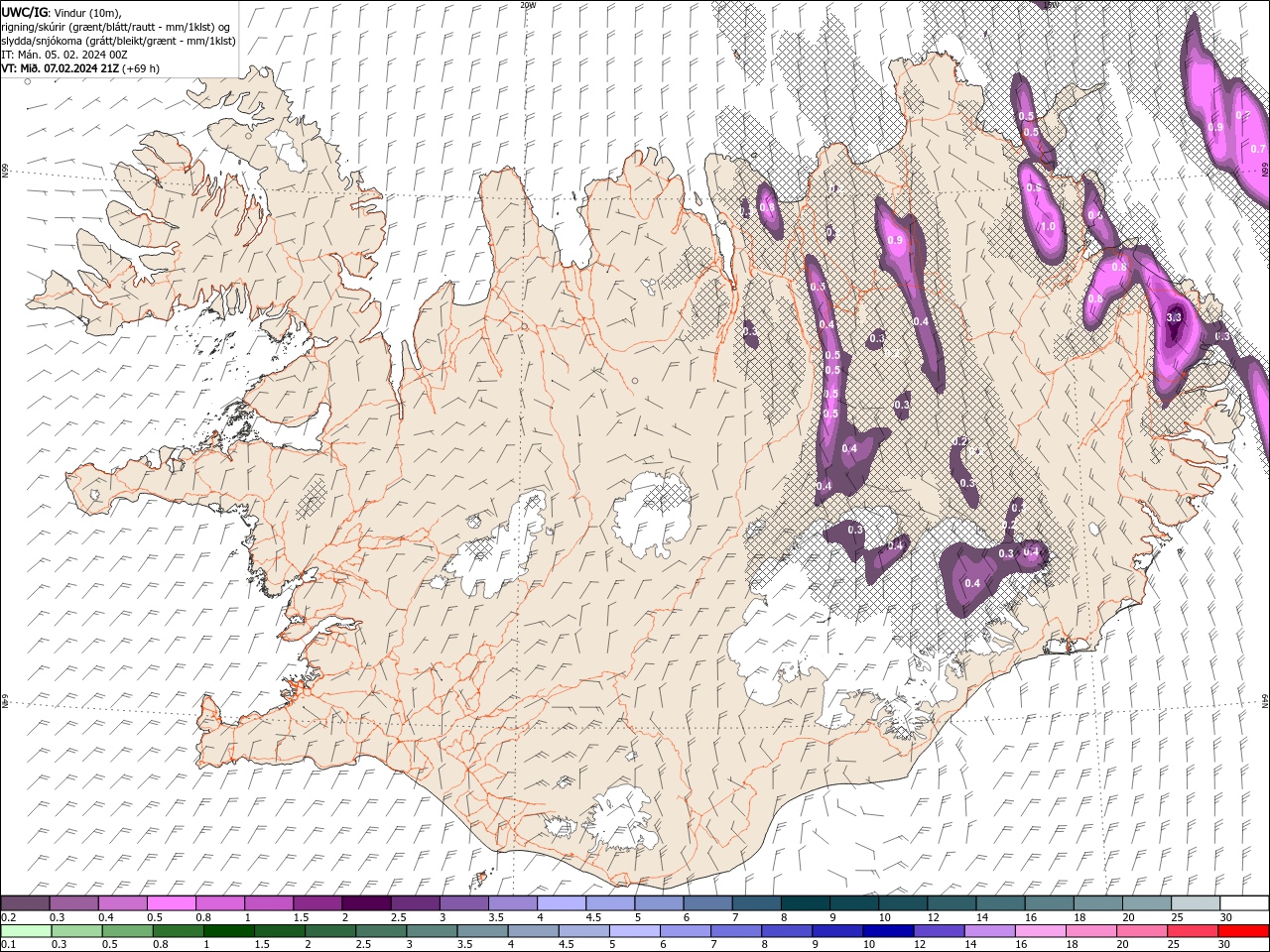Click the title text 'UWC/IG: Vindur (10m),'

[62, 12]
